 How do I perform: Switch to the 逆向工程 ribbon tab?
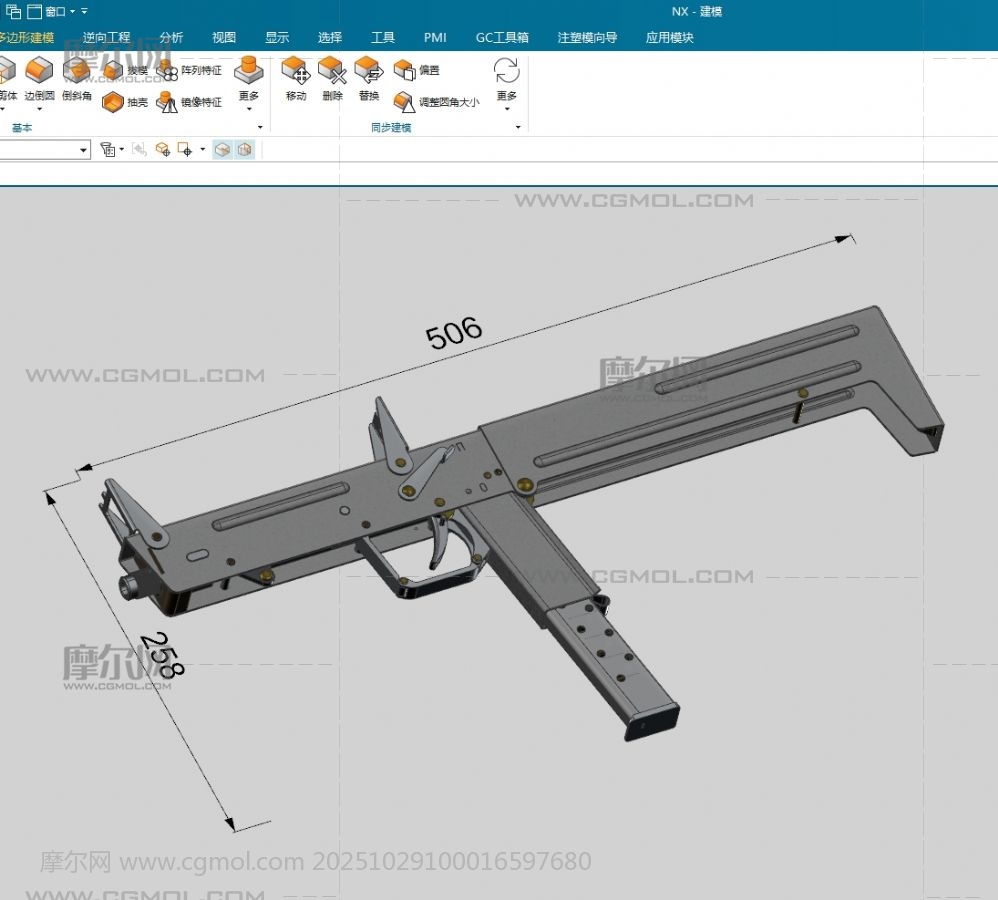click(107, 38)
